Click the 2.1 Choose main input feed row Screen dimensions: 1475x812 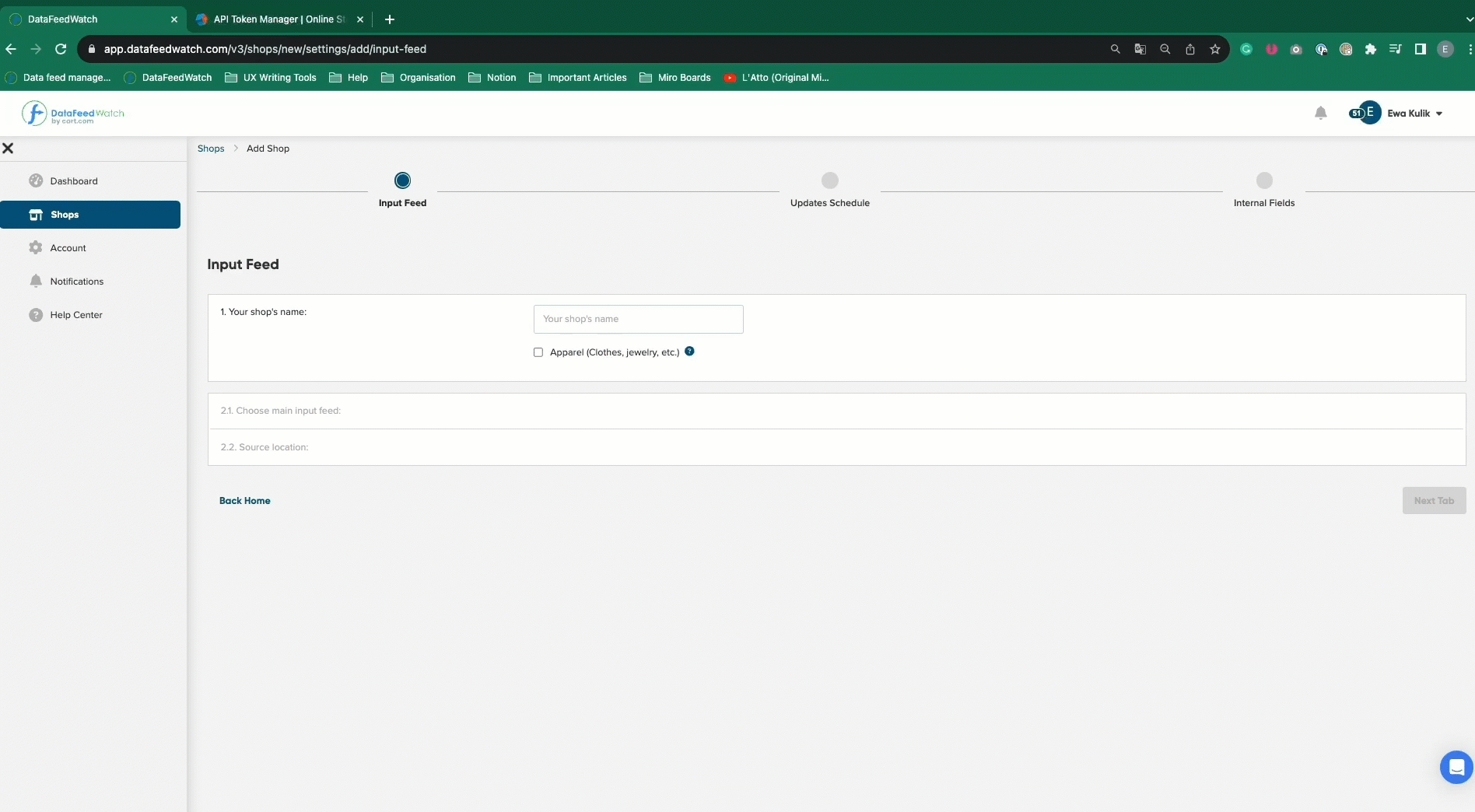coord(836,411)
